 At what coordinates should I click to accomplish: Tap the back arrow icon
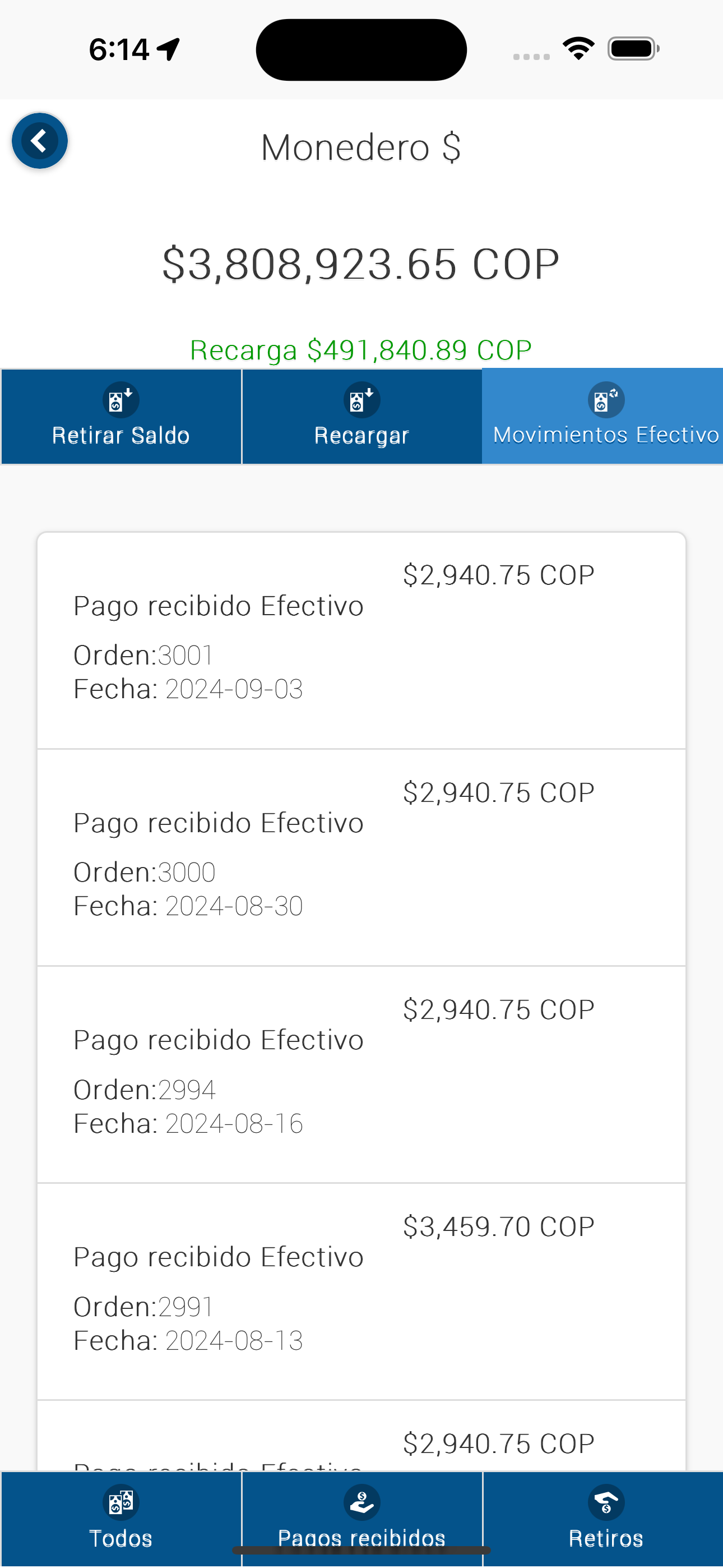40,141
